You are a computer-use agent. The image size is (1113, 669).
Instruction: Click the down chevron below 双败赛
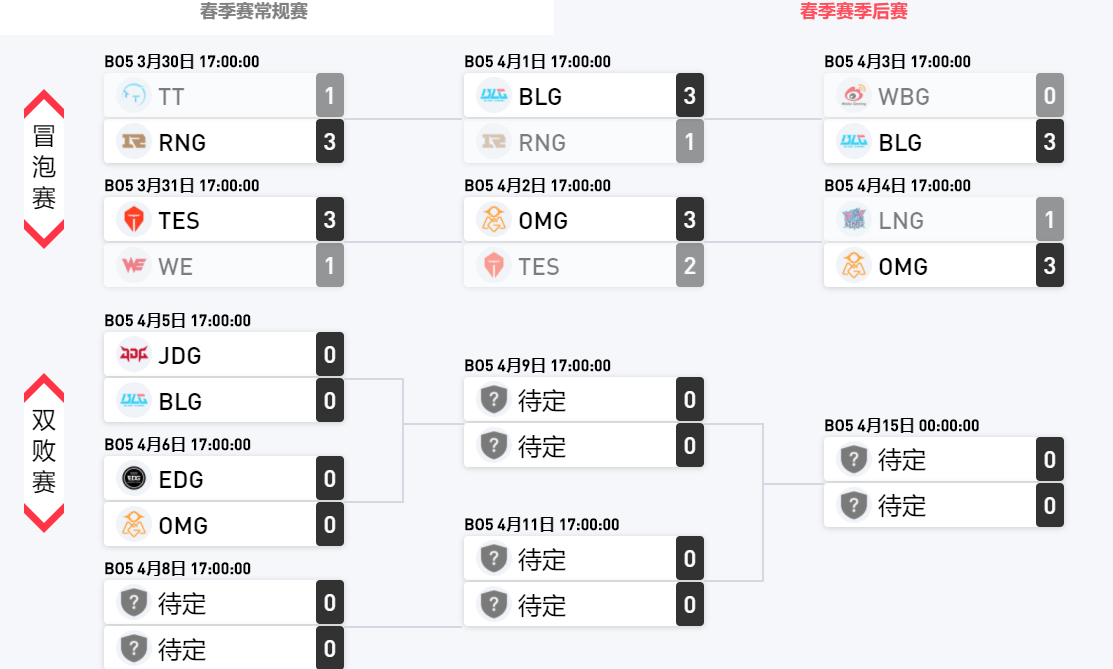tap(44, 517)
